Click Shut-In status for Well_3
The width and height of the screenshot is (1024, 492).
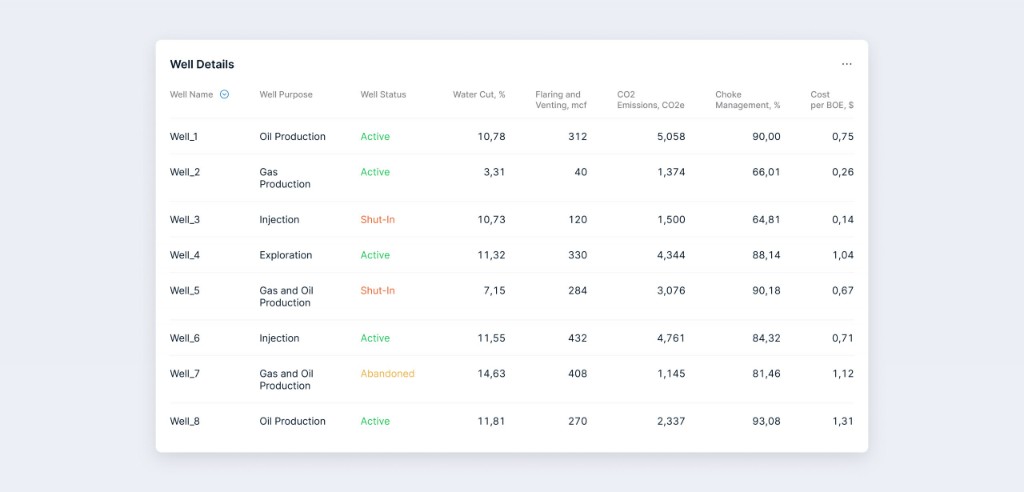(x=377, y=220)
